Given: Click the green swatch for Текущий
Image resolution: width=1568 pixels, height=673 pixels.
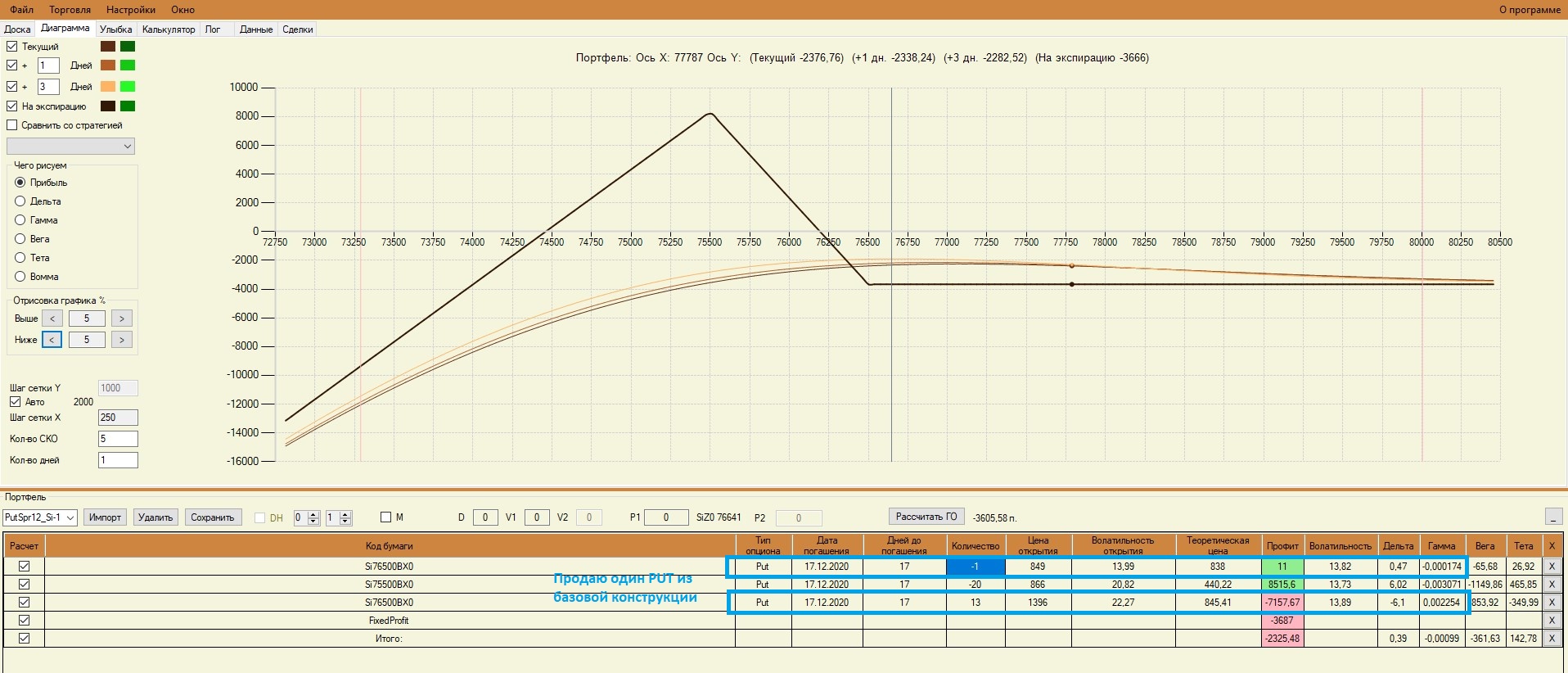Looking at the screenshot, I should [128, 47].
